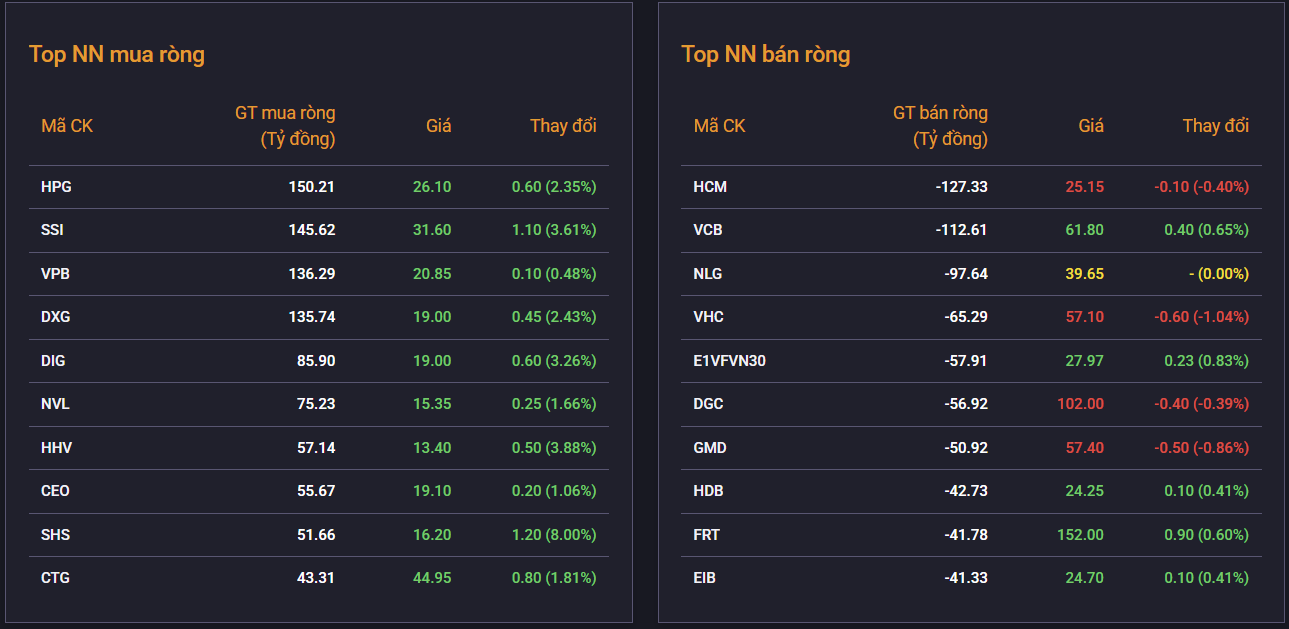
Task: Click 'Thay đổi' header in net buying table
Action: (563, 126)
